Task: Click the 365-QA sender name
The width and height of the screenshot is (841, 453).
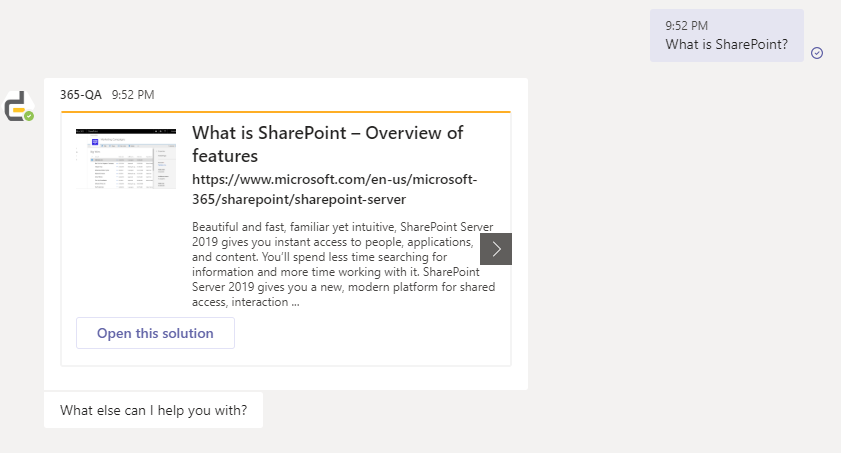Action: tap(81, 95)
